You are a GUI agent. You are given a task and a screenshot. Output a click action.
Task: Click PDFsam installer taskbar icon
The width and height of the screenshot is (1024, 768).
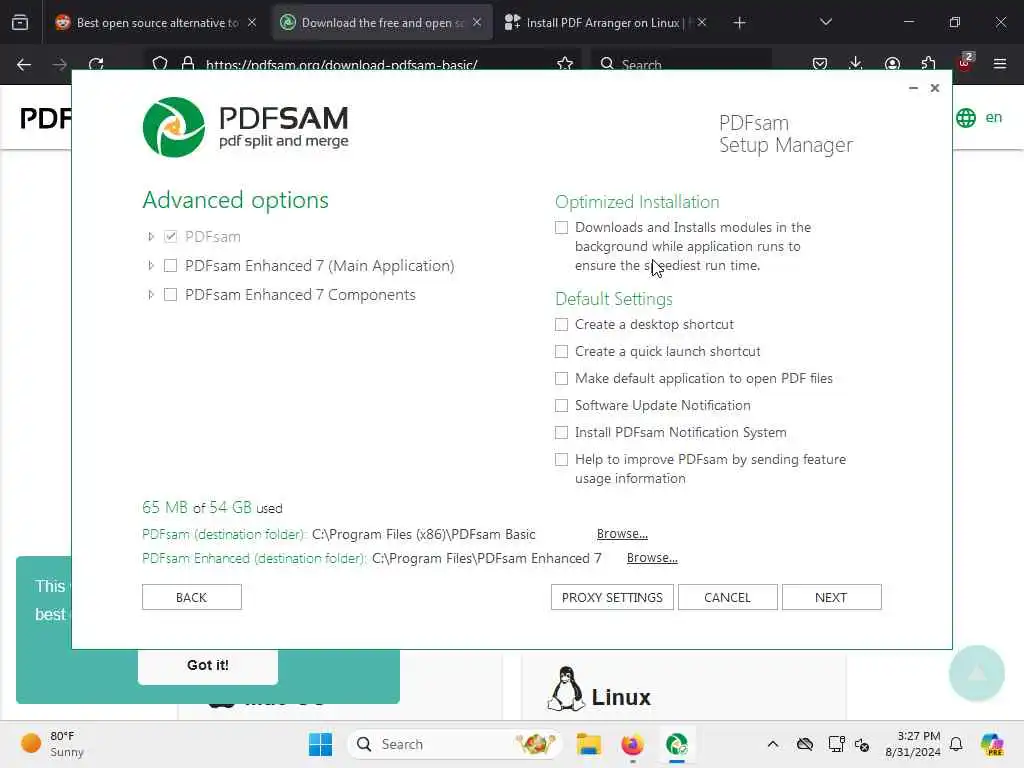tap(677, 744)
